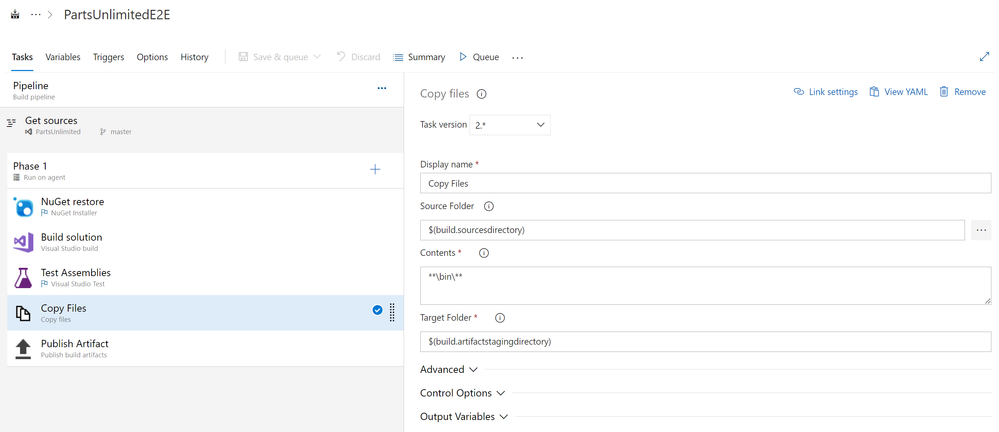
Task: Click the Contents info icon
Action: click(484, 253)
